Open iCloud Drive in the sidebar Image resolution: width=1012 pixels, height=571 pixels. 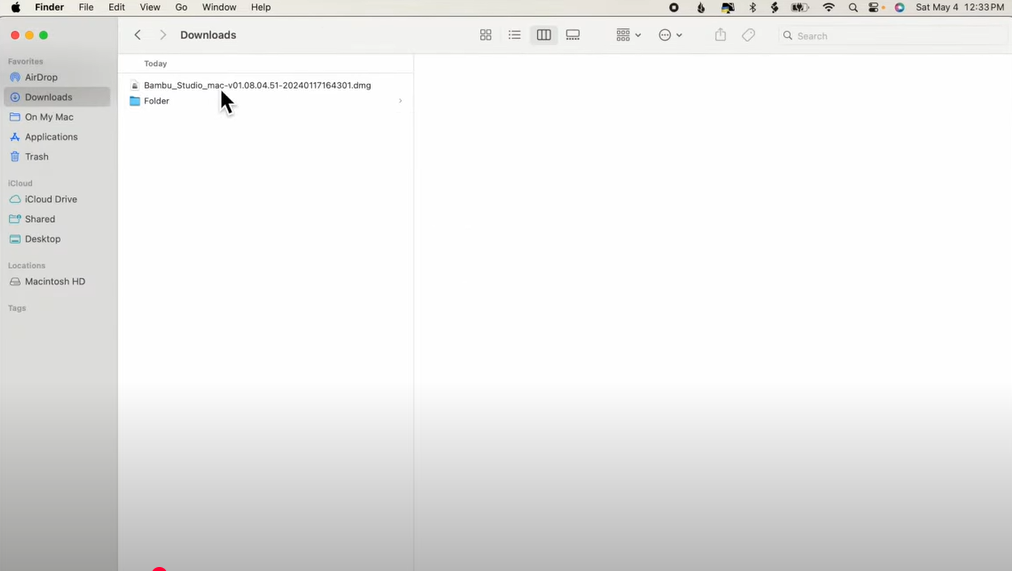click(x=57, y=199)
